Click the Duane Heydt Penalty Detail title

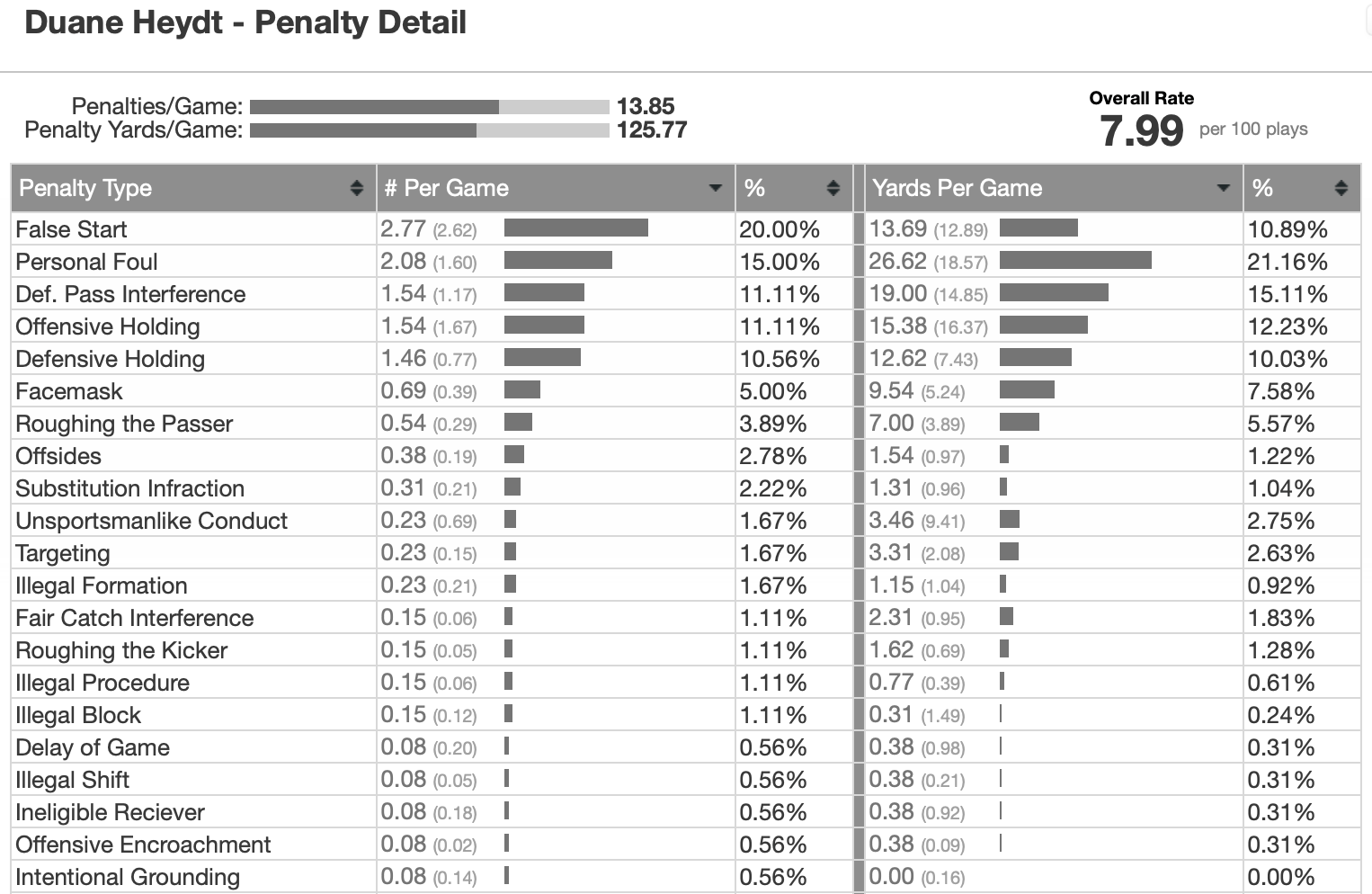point(245,22)
